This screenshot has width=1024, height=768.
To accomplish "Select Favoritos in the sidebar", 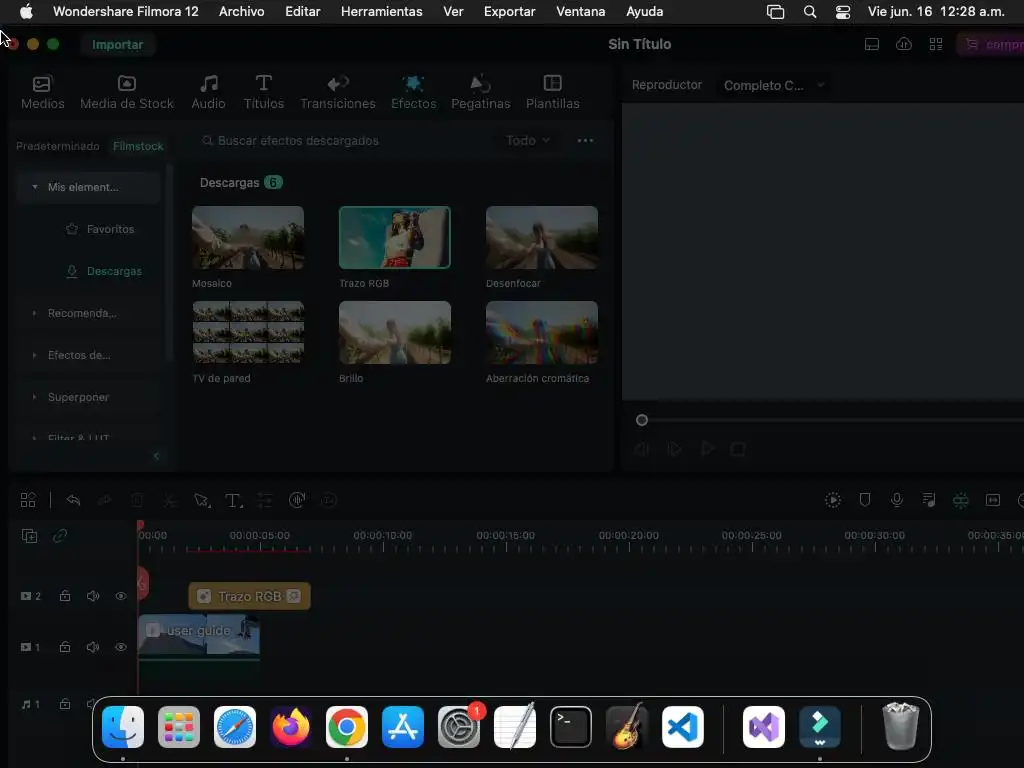I will pos(100,229).
